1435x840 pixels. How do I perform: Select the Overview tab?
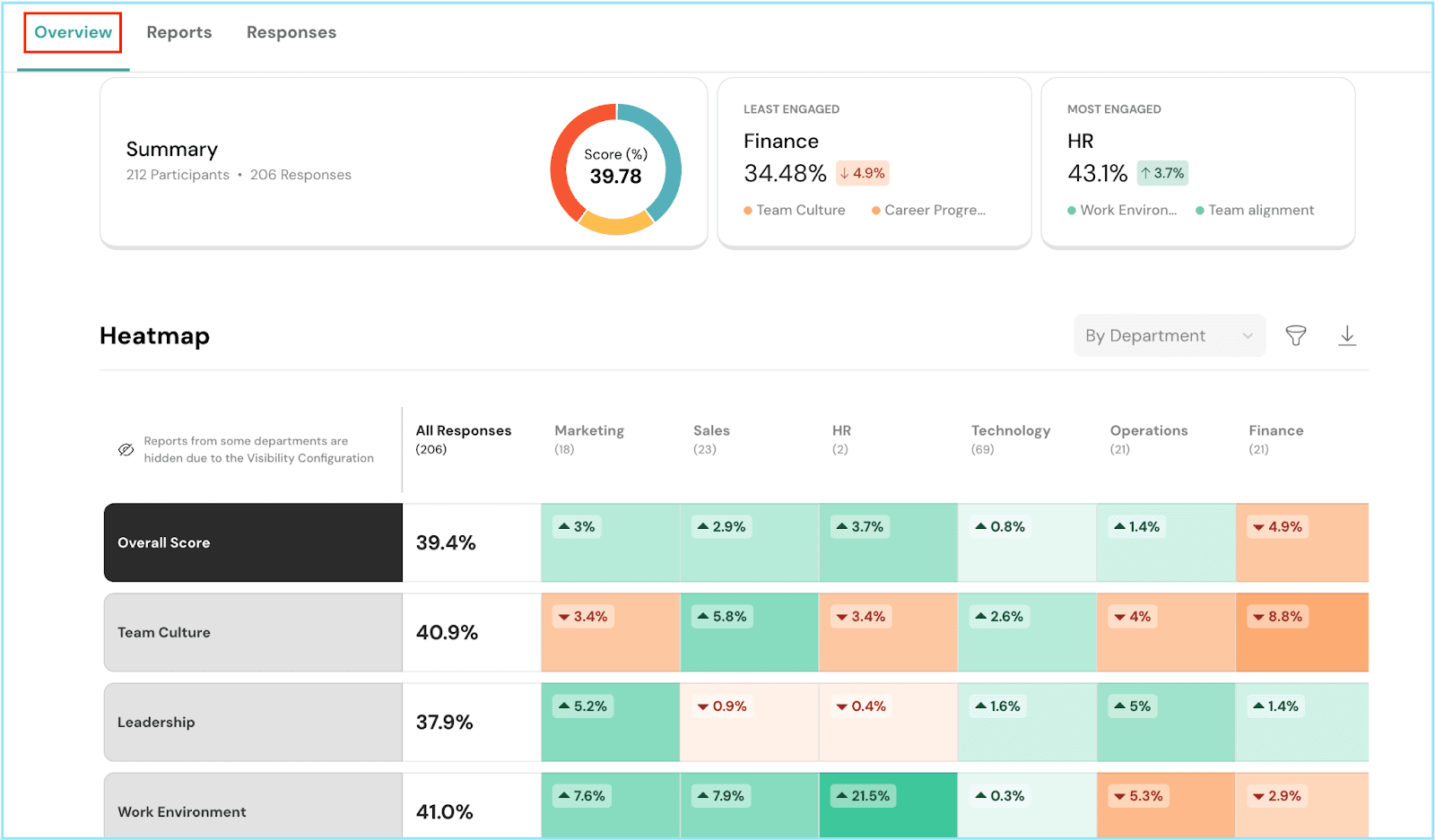coord(74,32)
